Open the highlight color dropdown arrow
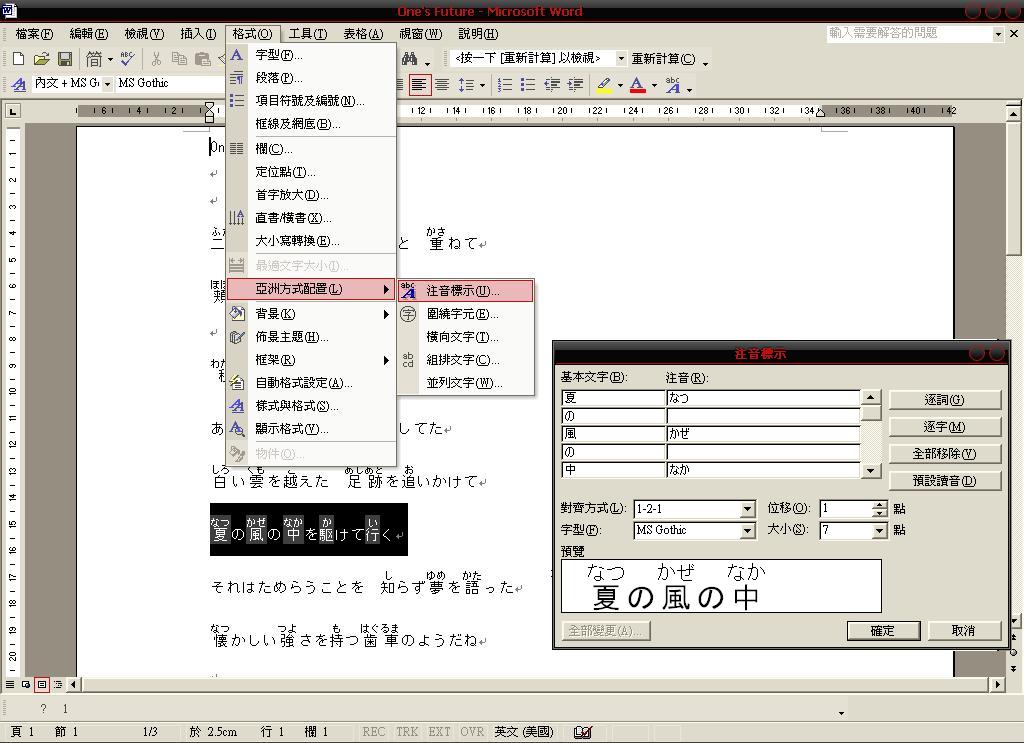 [x=620, y=85]
